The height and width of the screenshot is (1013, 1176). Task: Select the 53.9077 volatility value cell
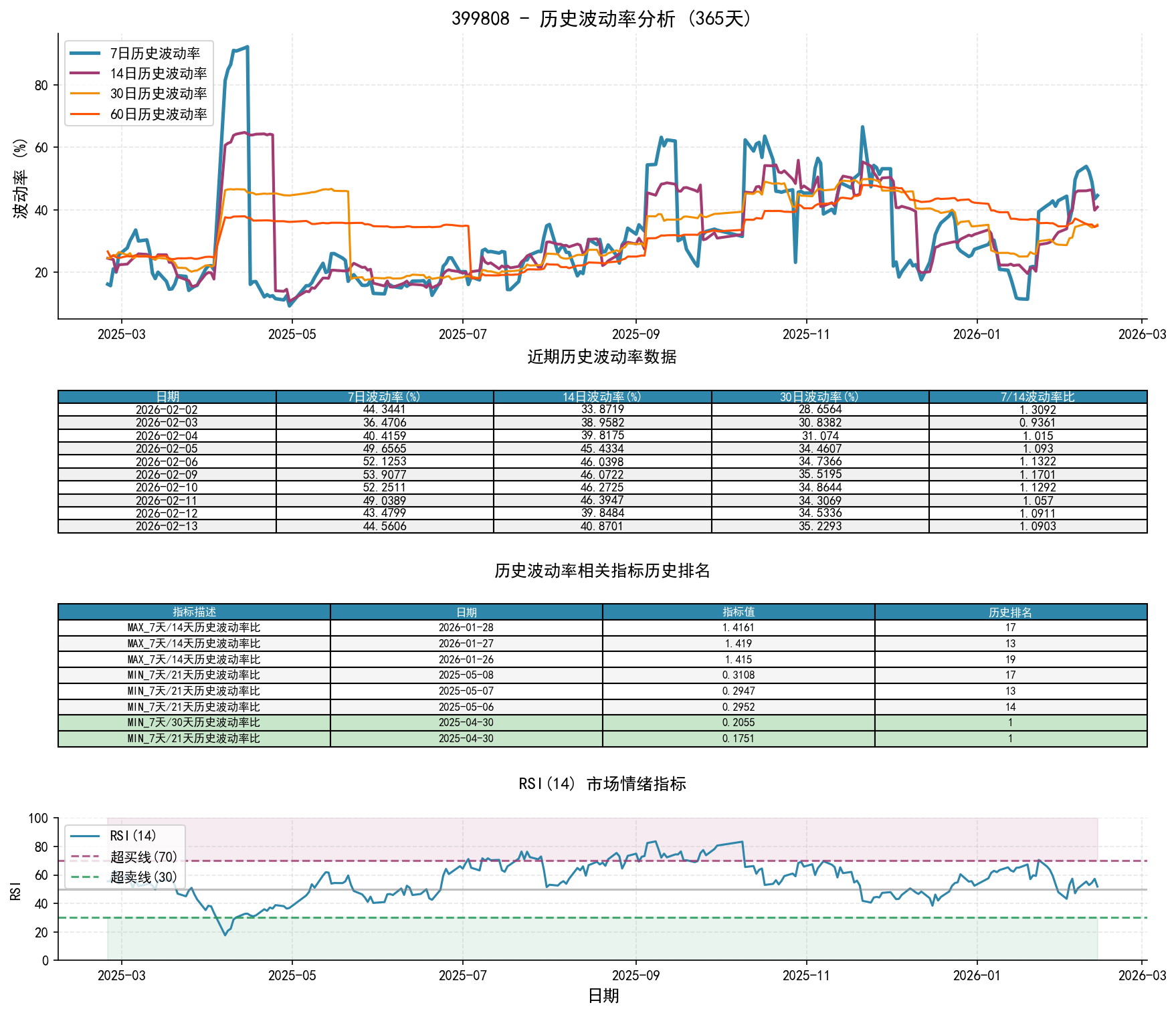[x=384, y=475]
